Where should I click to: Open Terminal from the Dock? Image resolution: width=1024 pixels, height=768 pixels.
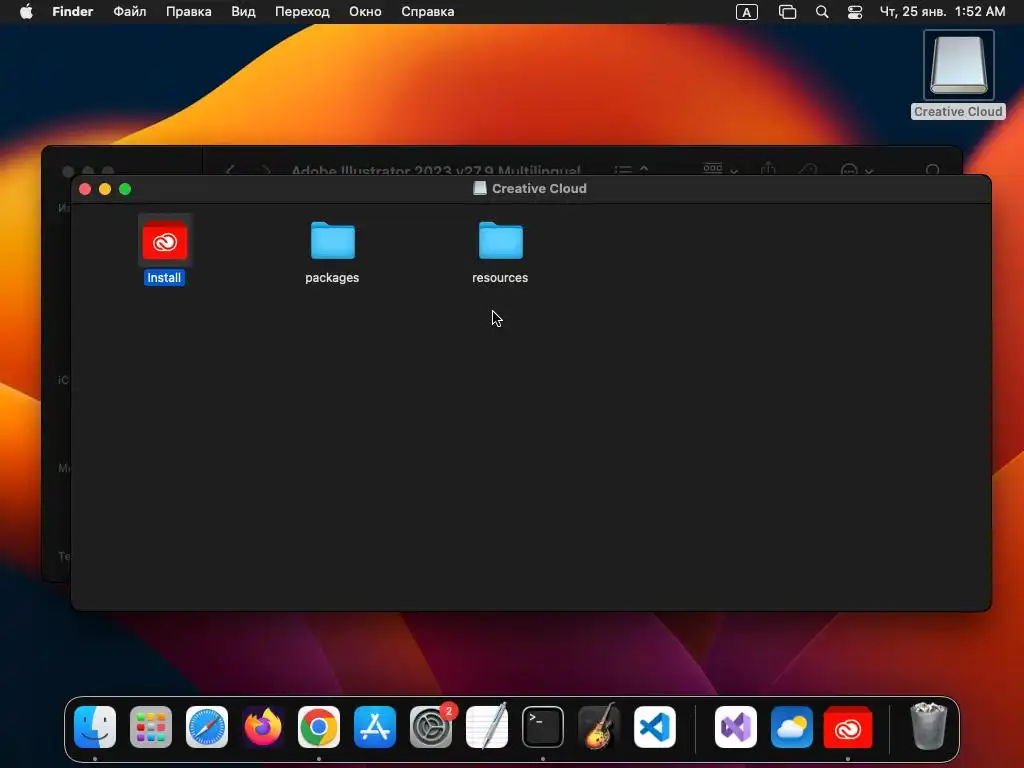tap(543, 727)
